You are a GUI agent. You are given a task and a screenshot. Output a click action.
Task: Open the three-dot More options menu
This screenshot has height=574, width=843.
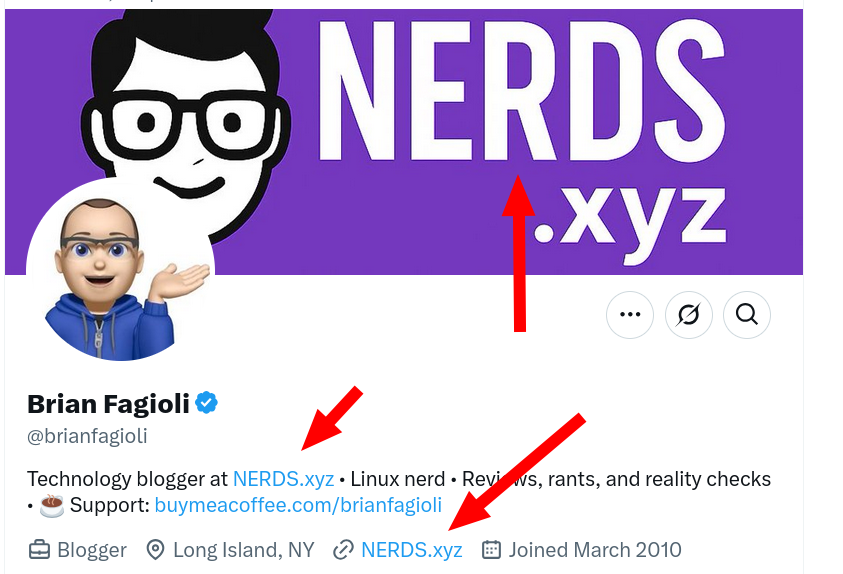click(x=630, y=314)
